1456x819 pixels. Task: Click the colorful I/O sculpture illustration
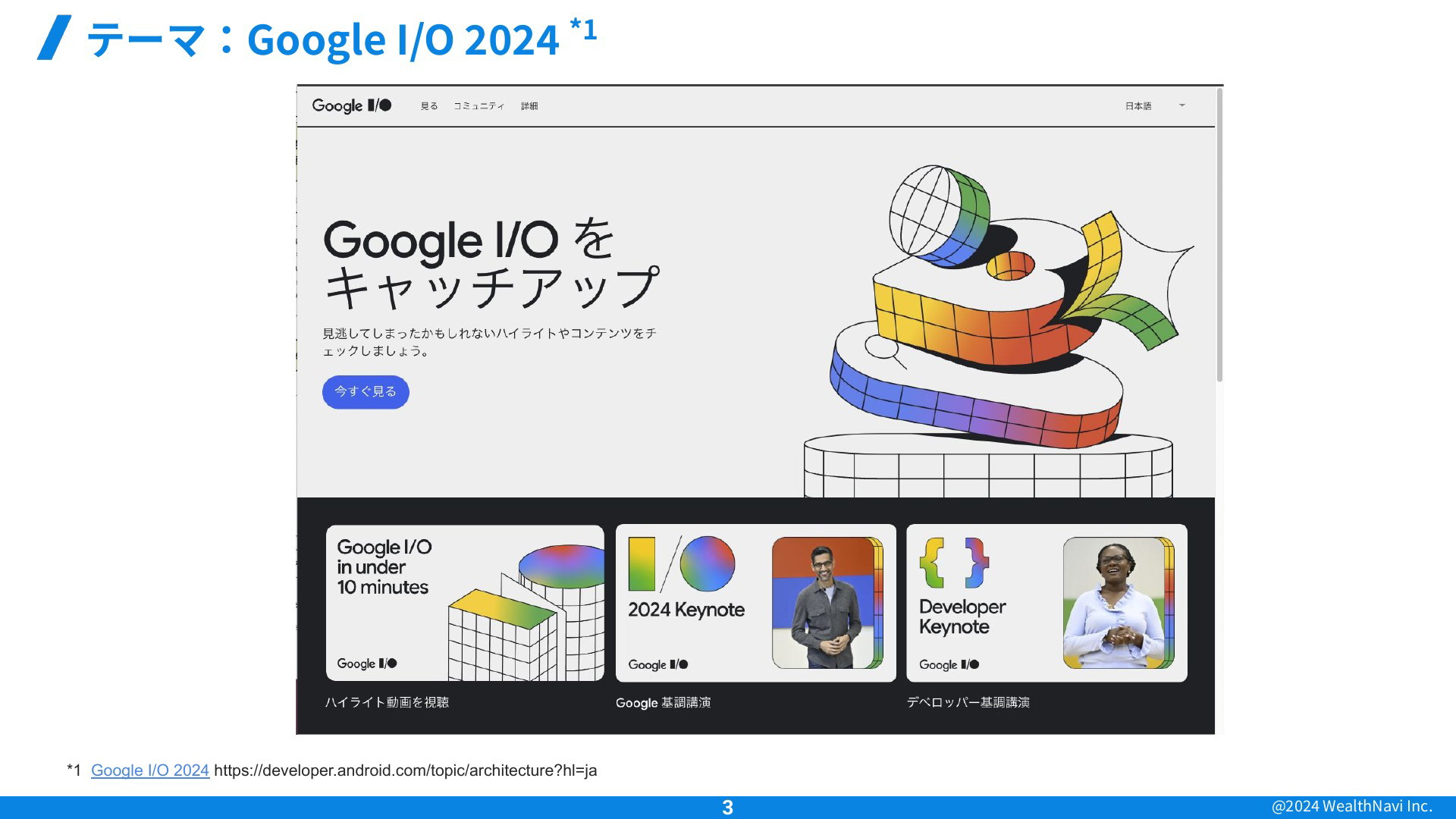pos(999,331)
